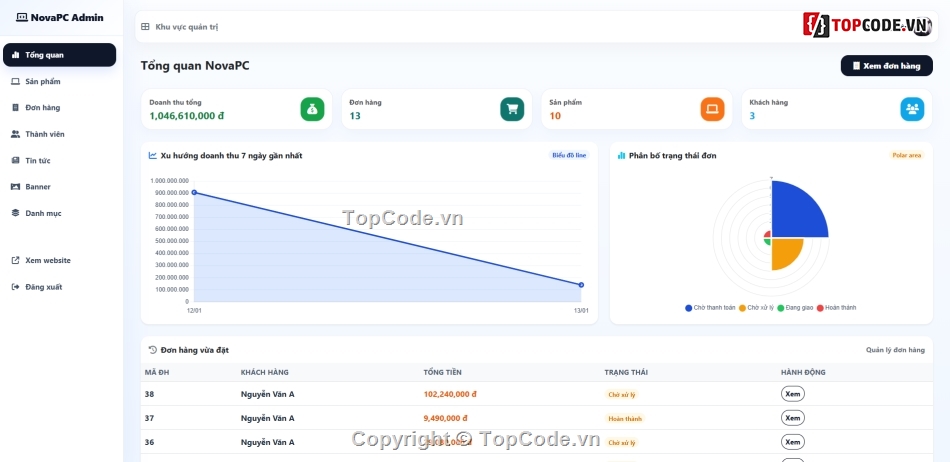The image size is (950, 462).
Task: Click the history icon by Đơn hàng vừa đặt
Action: pos(153,350)
